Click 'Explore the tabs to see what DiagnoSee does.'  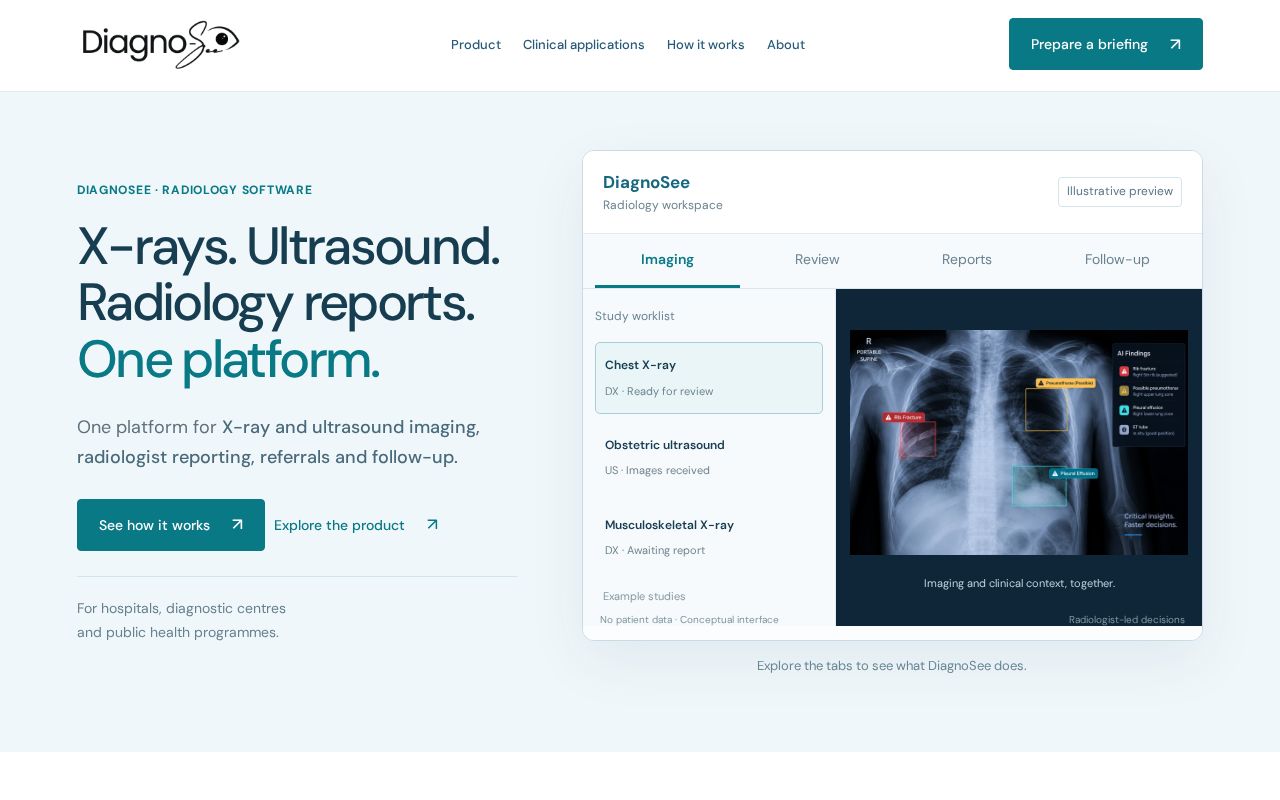892,666
